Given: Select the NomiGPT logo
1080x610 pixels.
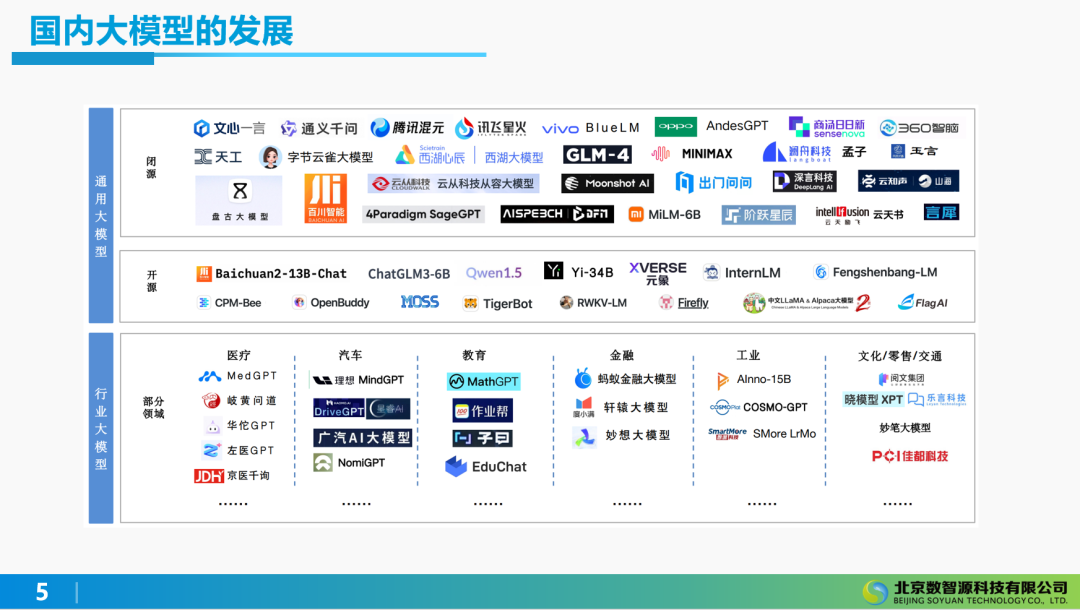Looking at the screenshot, I should click(x=349, y=463).
